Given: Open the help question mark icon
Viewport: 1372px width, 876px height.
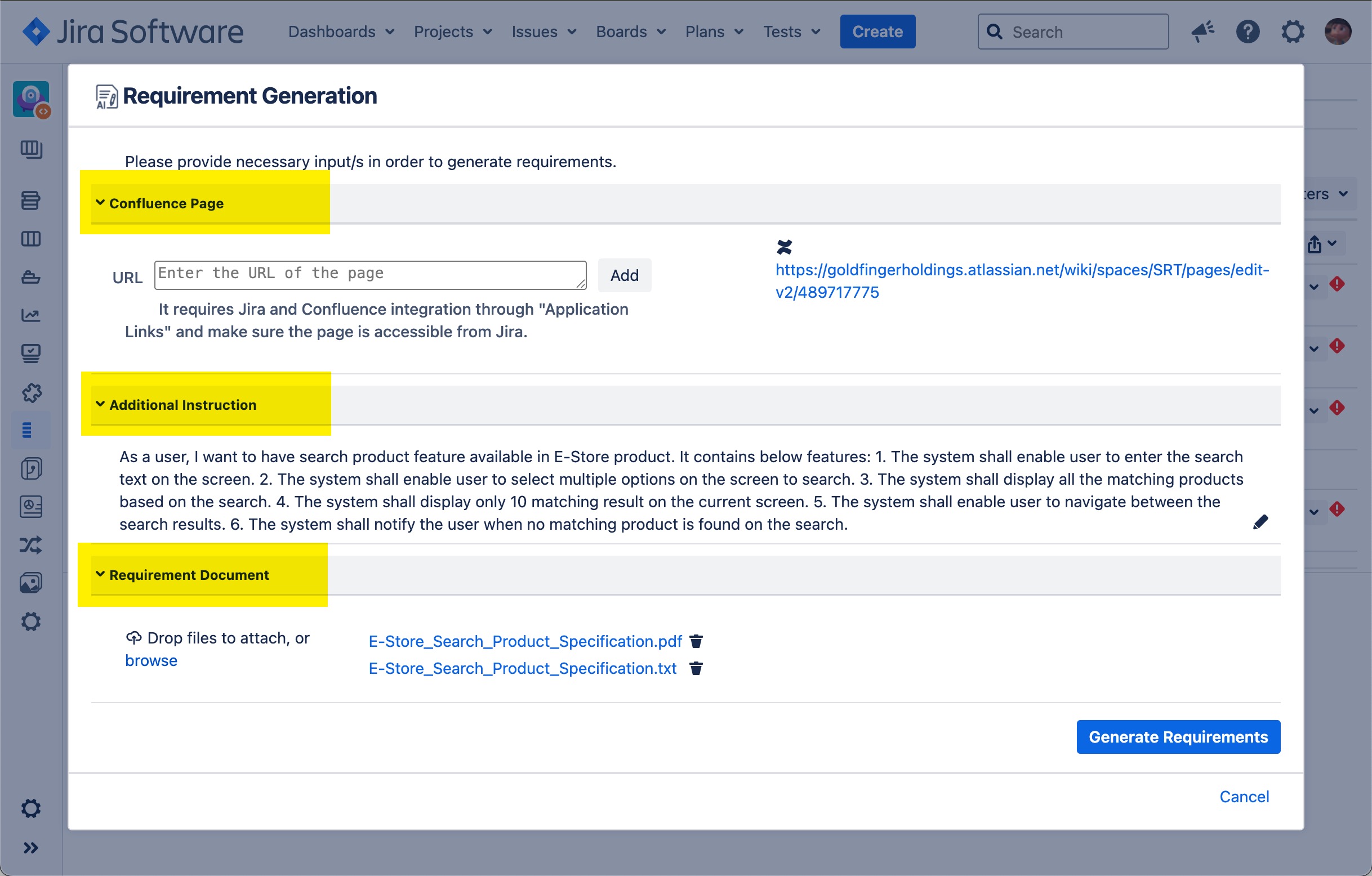Looking at the screenshot, I should click(x=1247, y=32).
